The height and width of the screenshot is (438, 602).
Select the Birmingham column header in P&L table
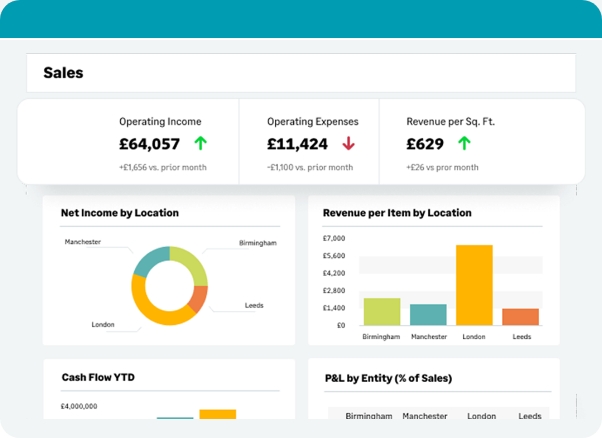pyautogui.click(x=369, y=416)
